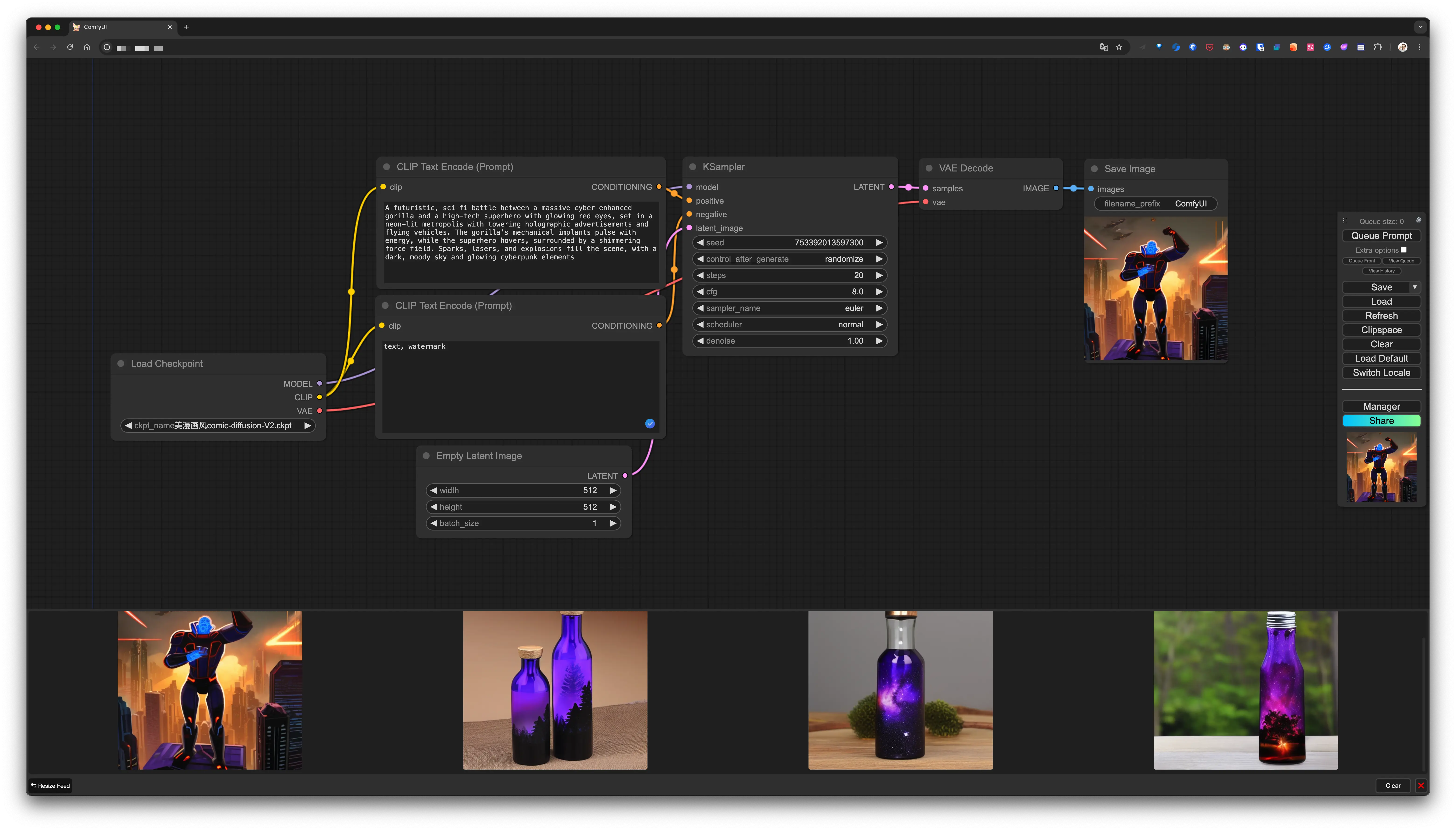Open ComfyUI settings gear icon

click(x=1418, y=220)
